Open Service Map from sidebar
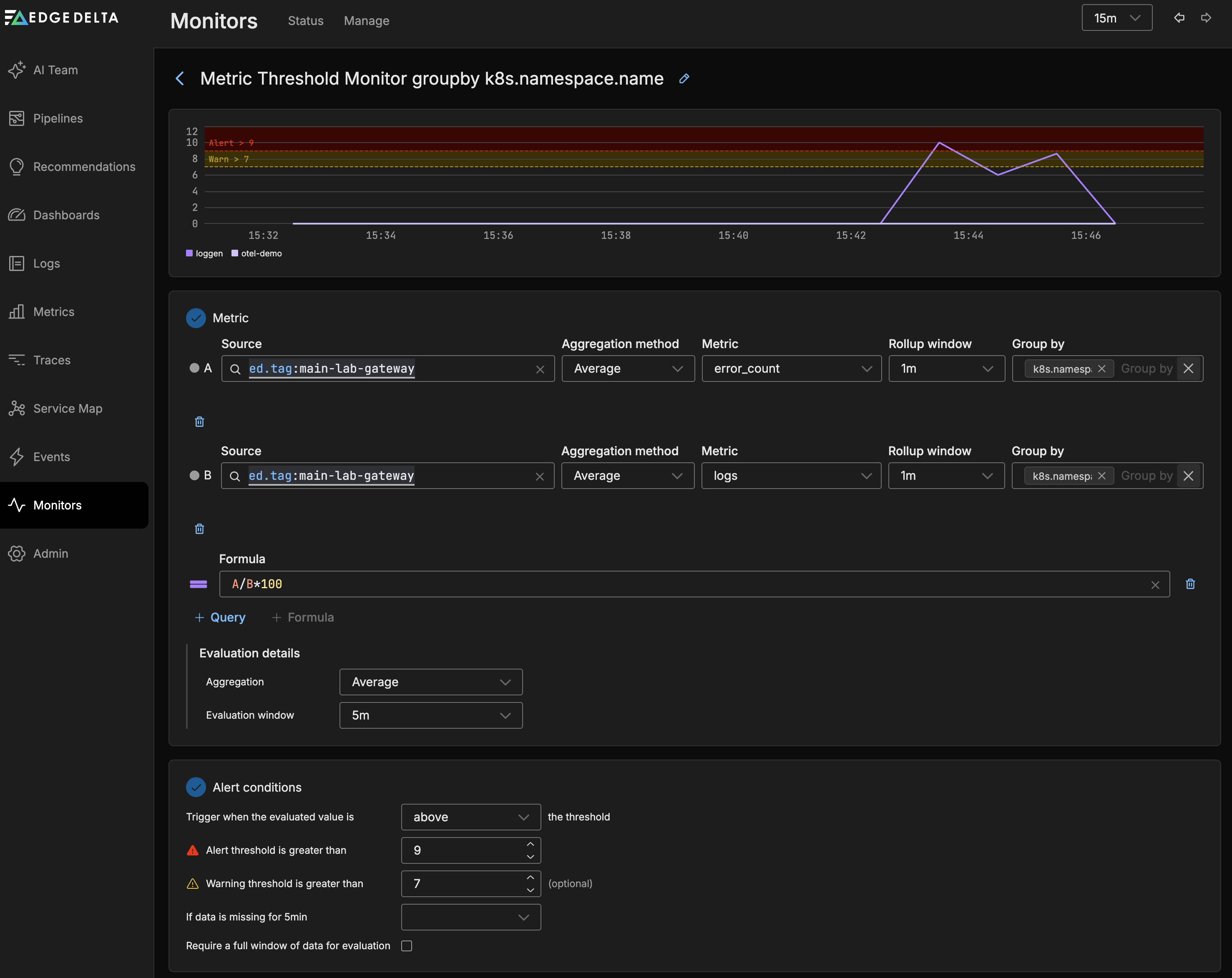 (68, 409)
